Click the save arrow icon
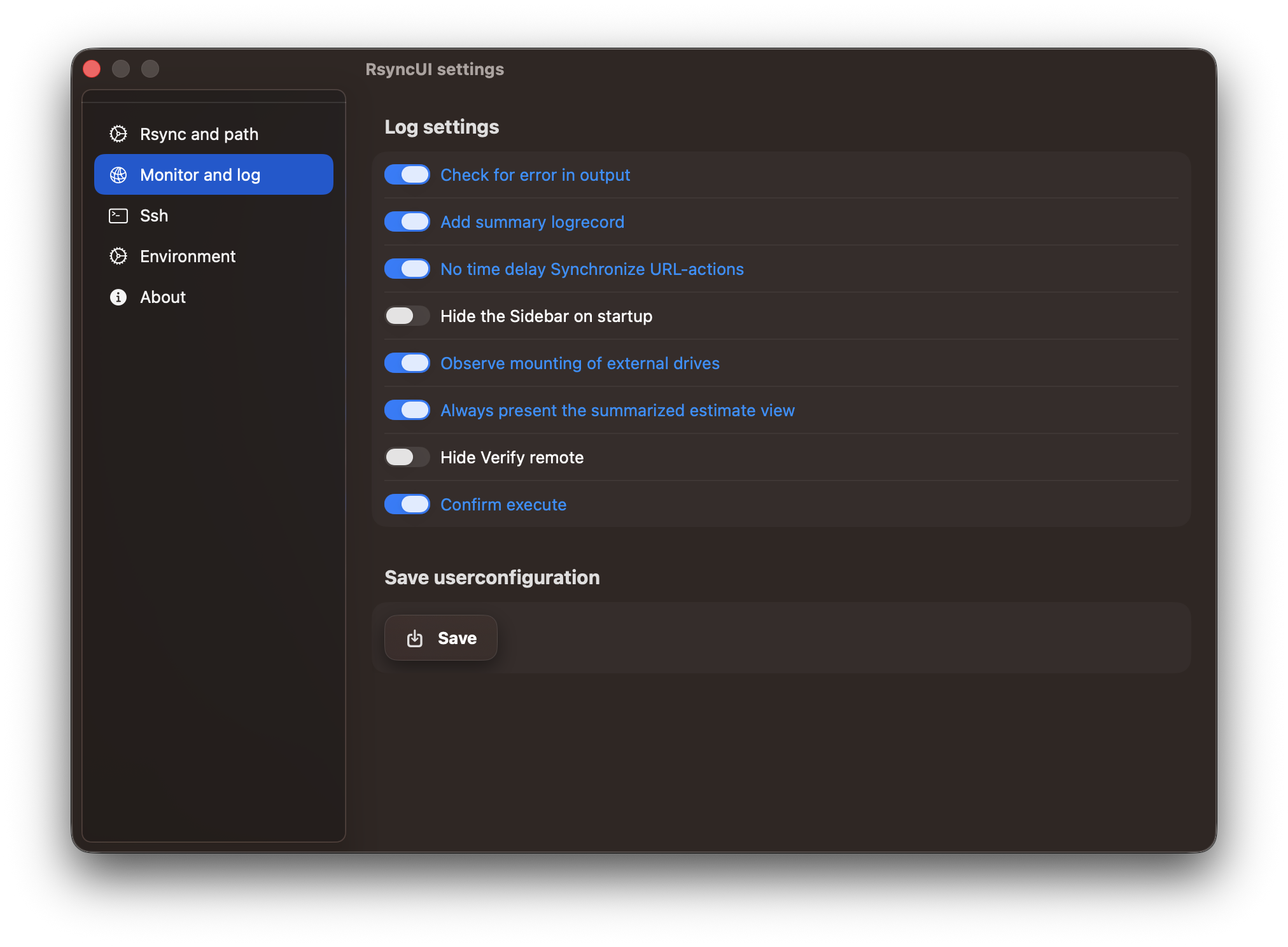The image size is (1288, 947). tap(415, 638)
